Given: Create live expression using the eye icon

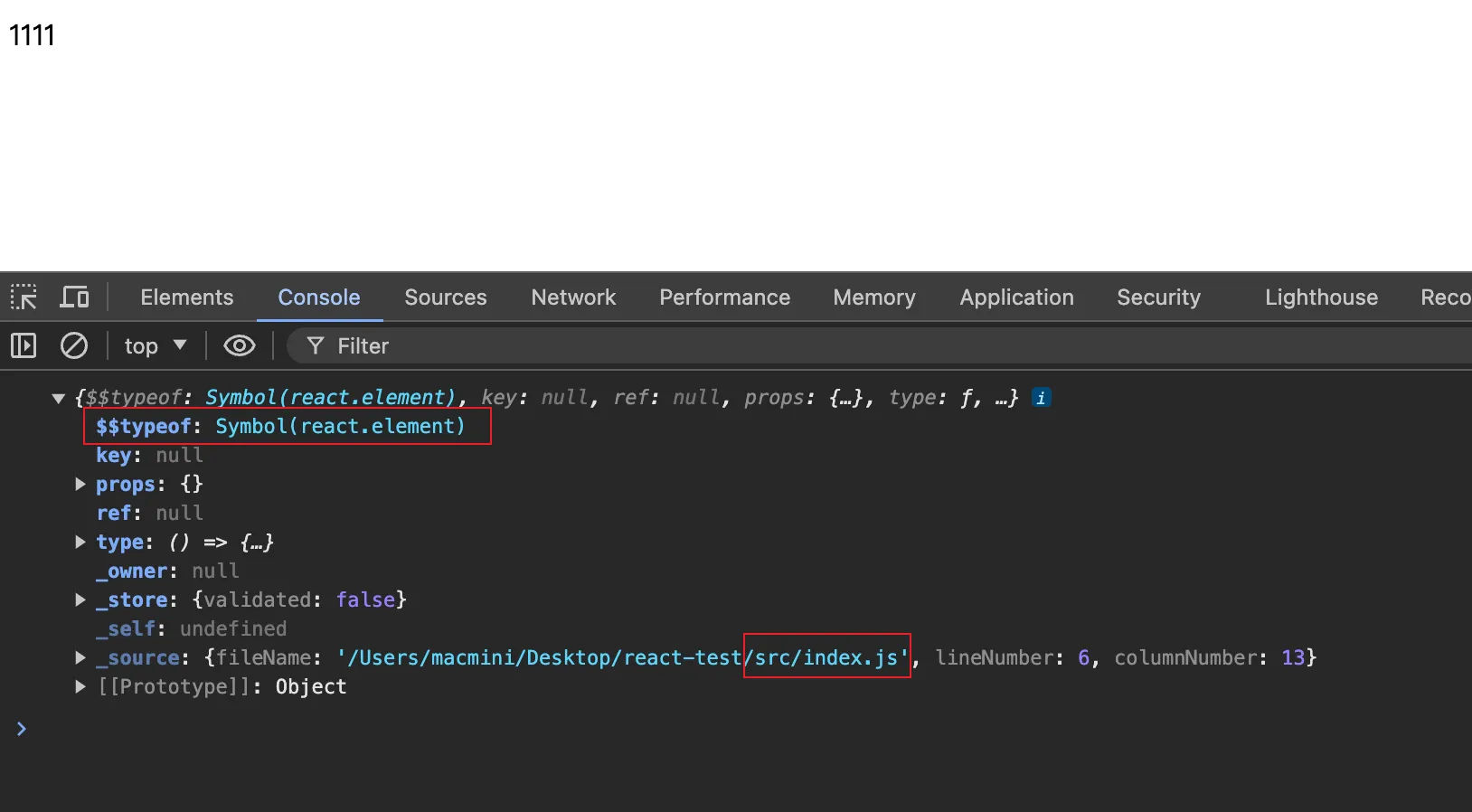Looking at the screenshot, I should tap(239, 345).
